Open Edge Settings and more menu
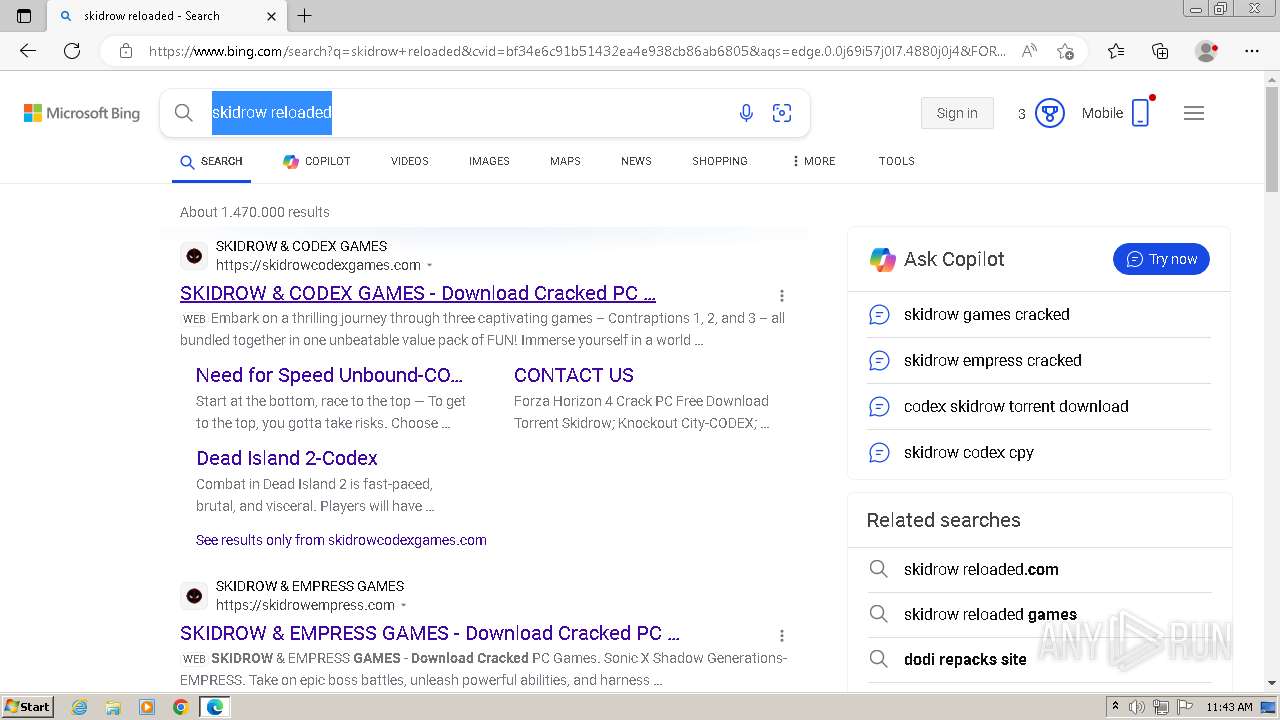 click(x=1252, y=51)
